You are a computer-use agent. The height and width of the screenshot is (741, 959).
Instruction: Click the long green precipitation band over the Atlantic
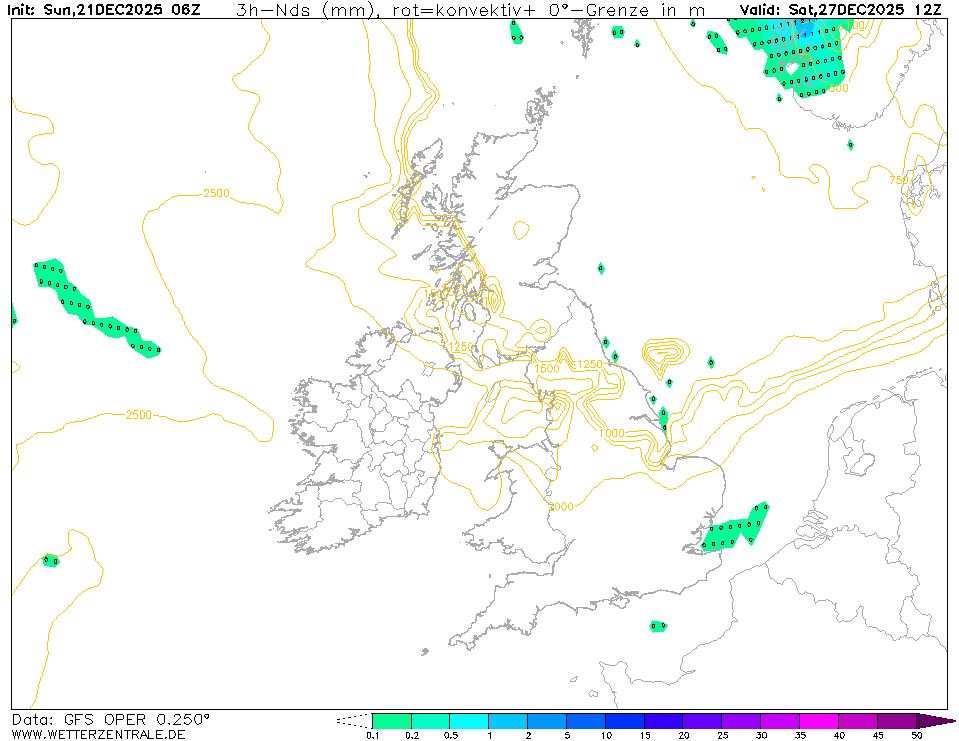tap(95, 309)
